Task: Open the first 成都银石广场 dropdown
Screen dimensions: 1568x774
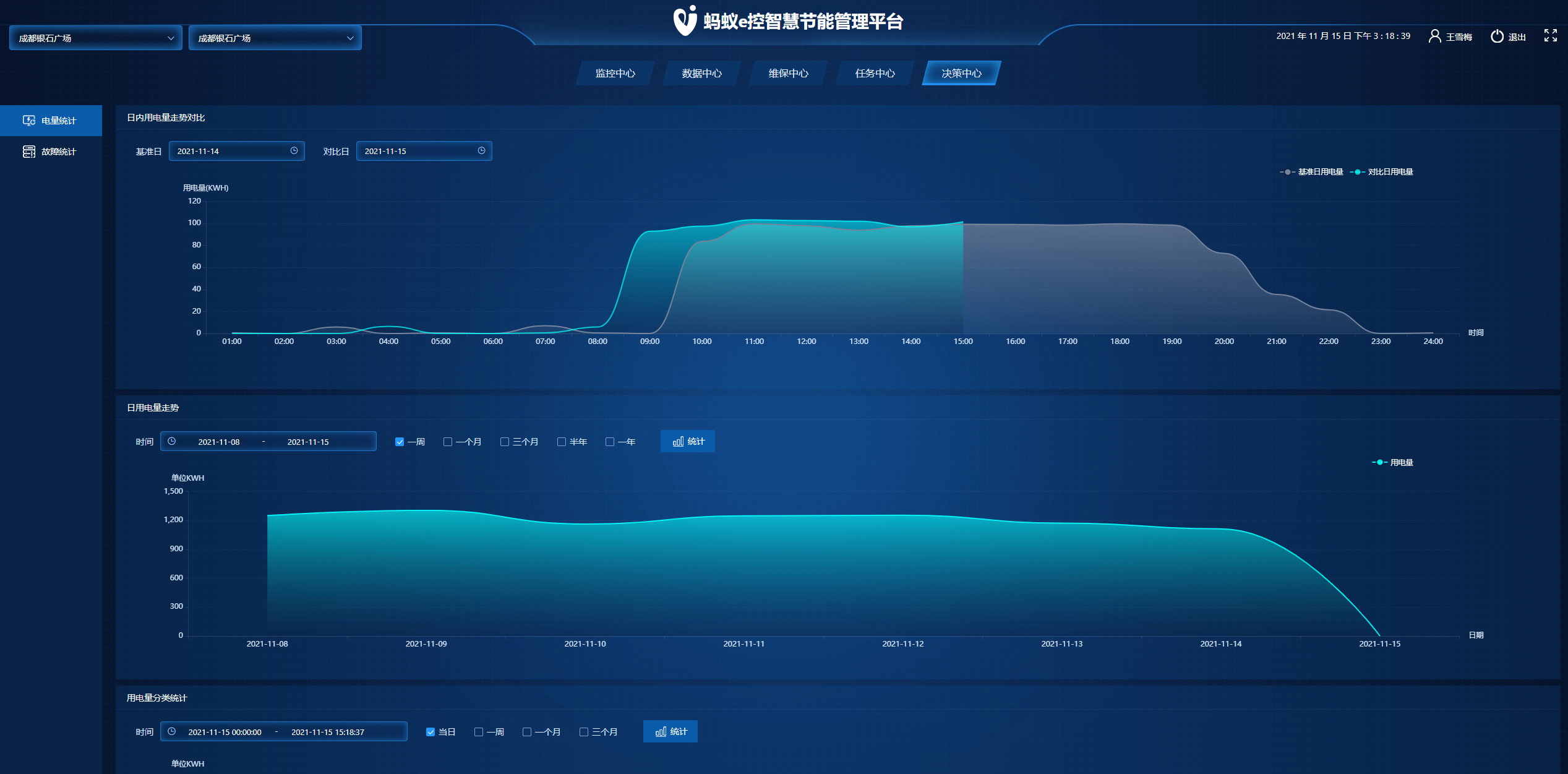Action: point(96,38)
